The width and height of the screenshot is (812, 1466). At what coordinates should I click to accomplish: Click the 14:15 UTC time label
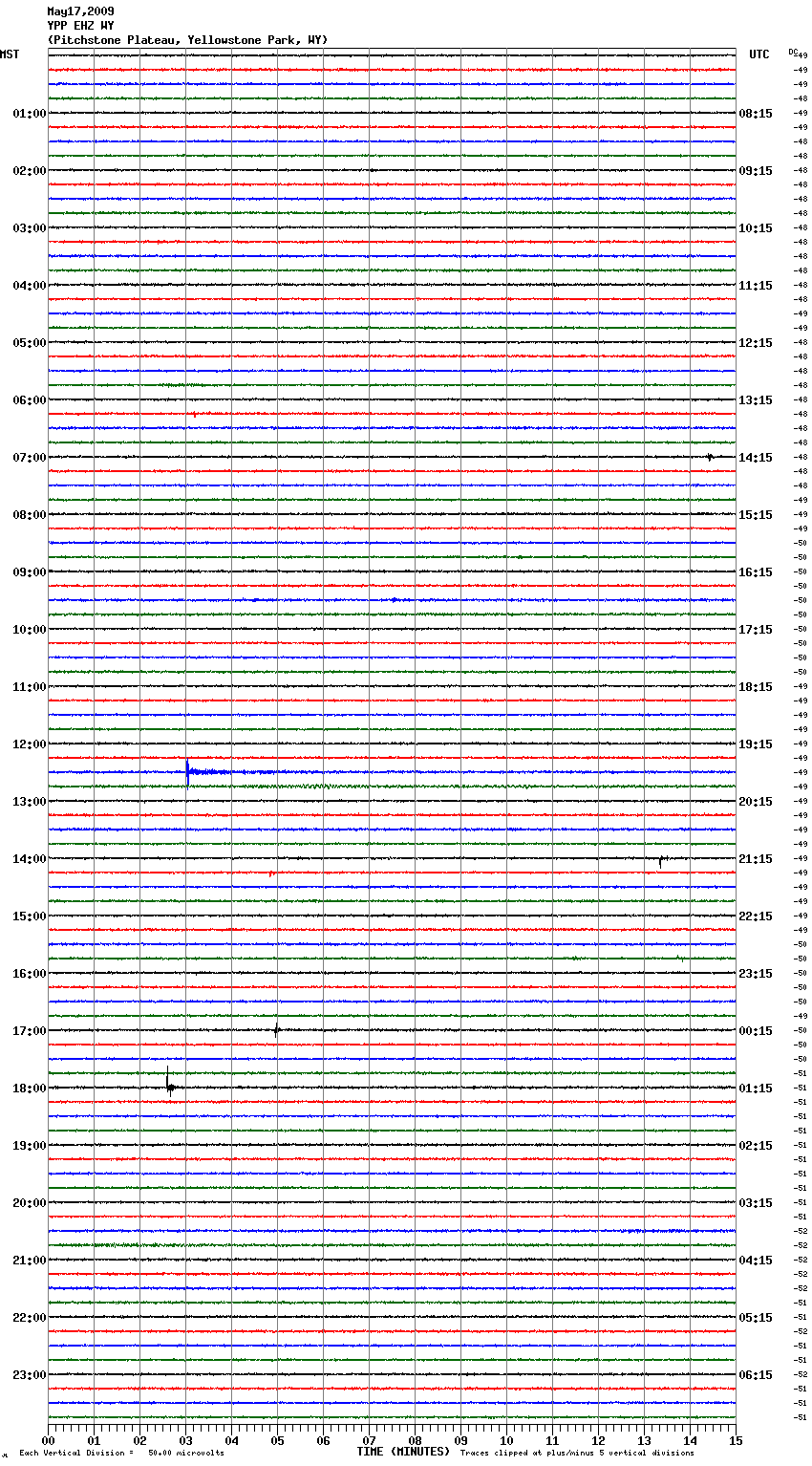tap(756, 458)
